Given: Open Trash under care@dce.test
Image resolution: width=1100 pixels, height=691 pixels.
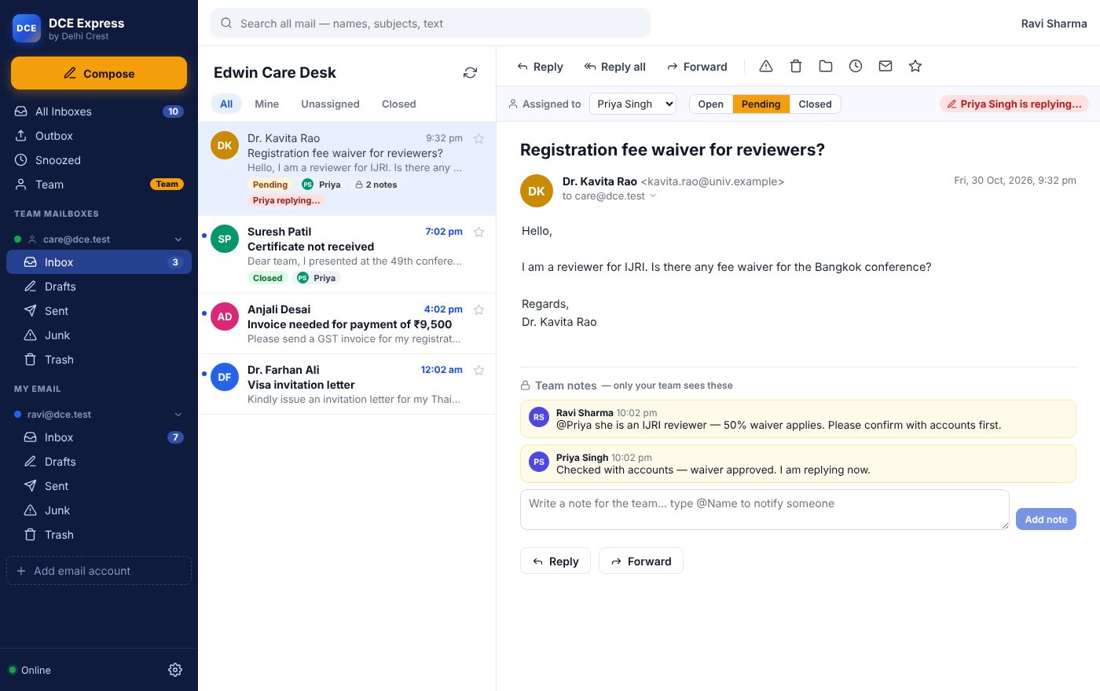Looking at the screenshot, I should tap(99, 359).
